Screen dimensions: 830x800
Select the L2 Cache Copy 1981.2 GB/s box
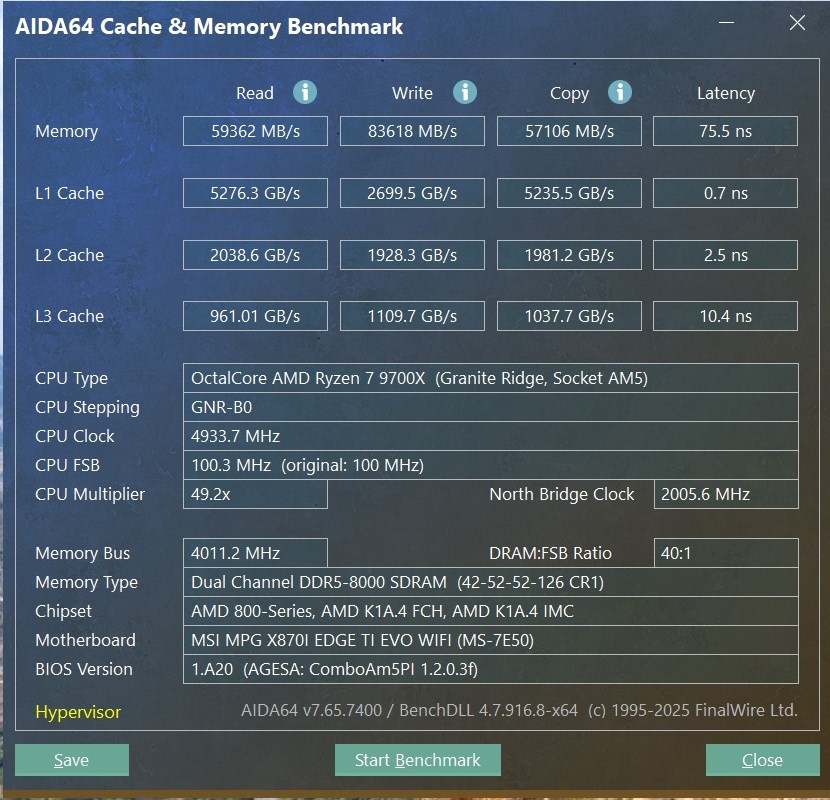pyautogui.click(x=569, y=255)
